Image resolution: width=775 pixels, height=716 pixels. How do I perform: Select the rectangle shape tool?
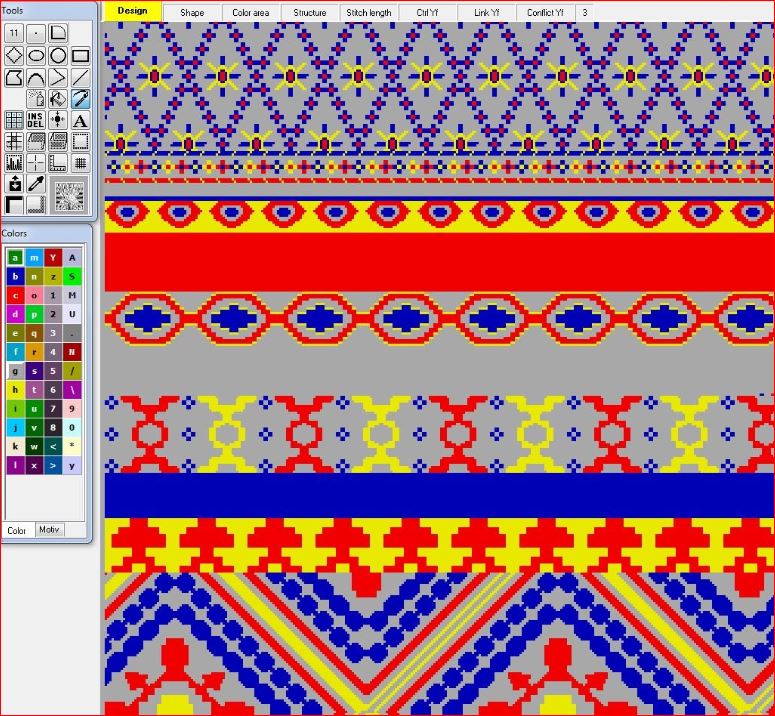point(80,56)
